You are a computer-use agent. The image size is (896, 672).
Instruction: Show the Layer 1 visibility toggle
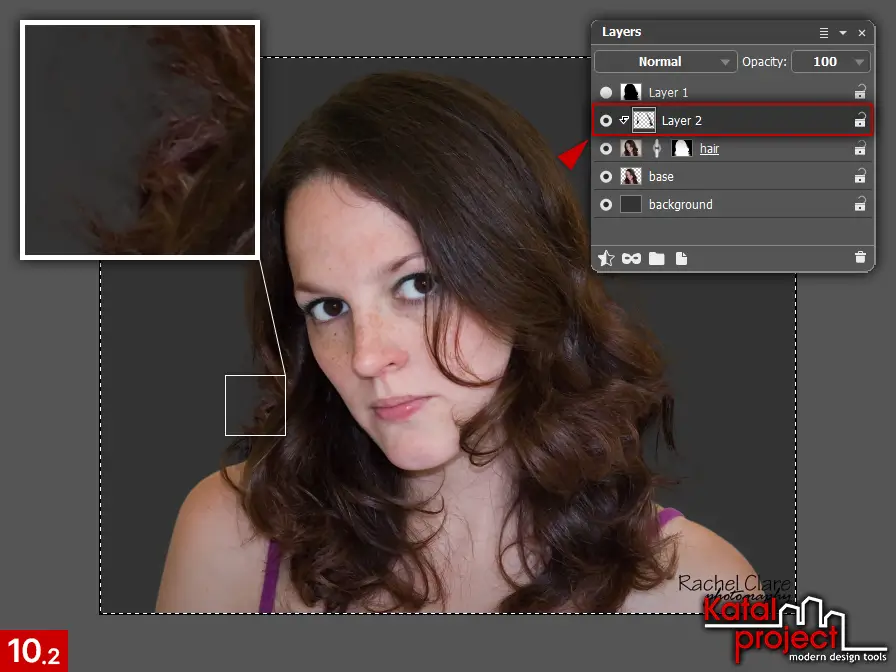coord(606,92)
